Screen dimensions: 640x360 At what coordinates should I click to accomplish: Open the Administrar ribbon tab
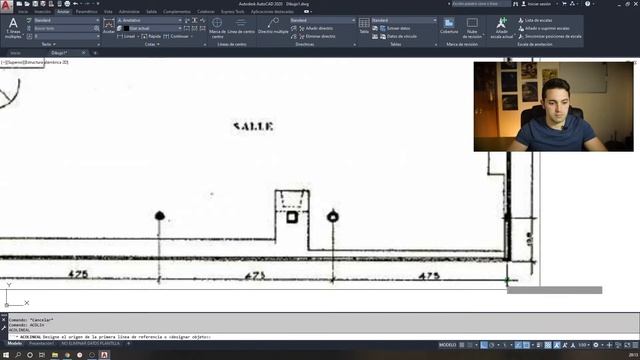(x=129, y=12)
